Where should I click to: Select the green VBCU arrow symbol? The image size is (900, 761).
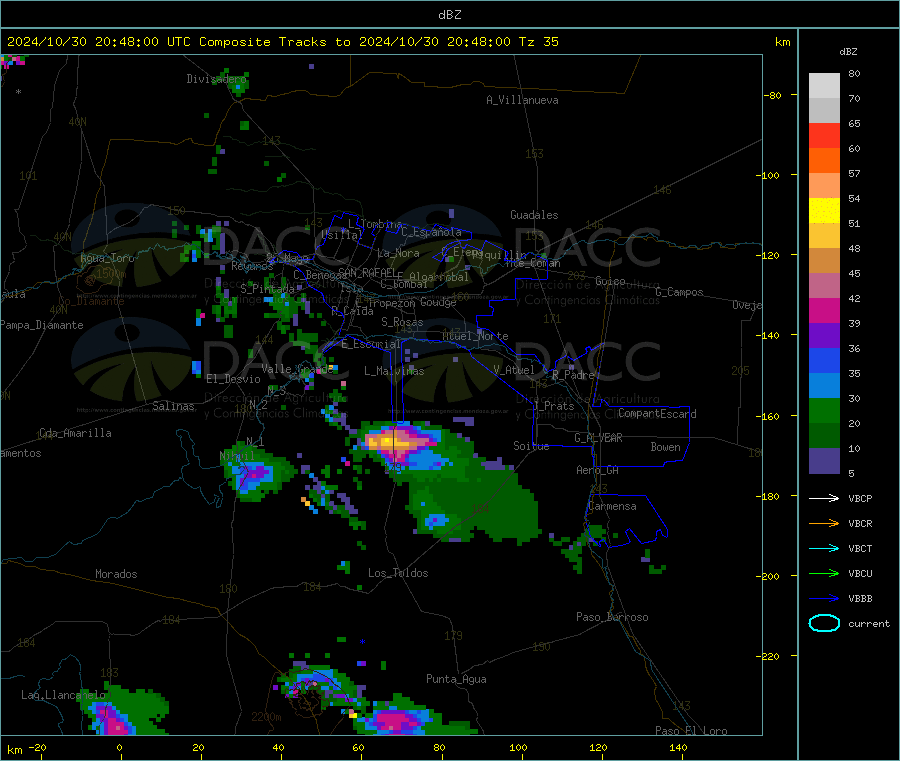pos(824,573)
